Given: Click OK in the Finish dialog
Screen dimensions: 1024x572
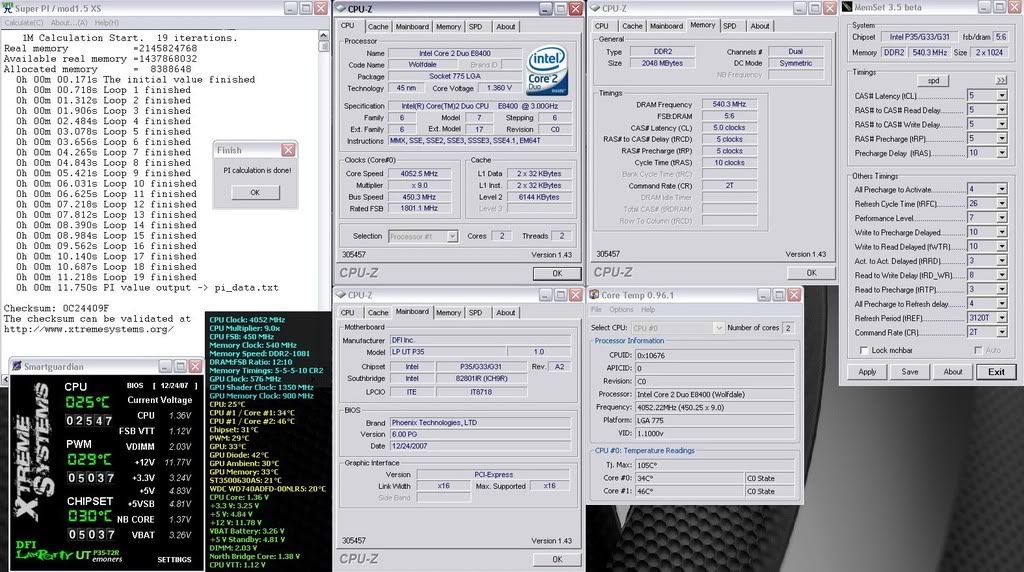Looking at the screenshot, I should pos(255,193).
